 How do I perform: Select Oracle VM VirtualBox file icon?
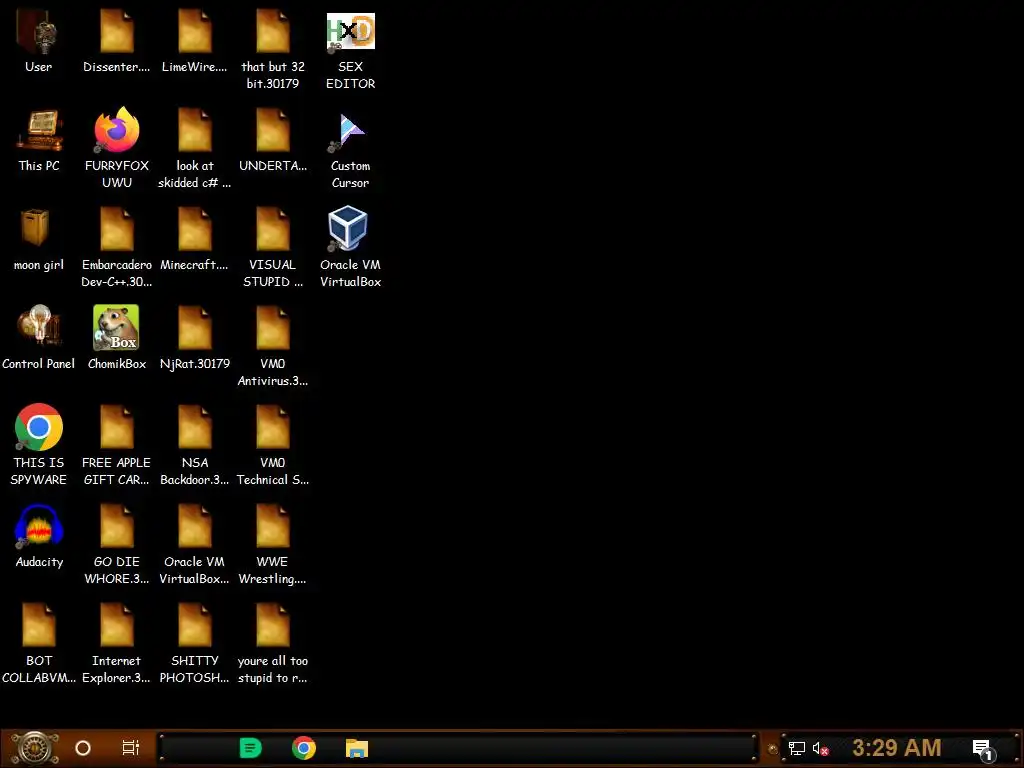(195, 545)
